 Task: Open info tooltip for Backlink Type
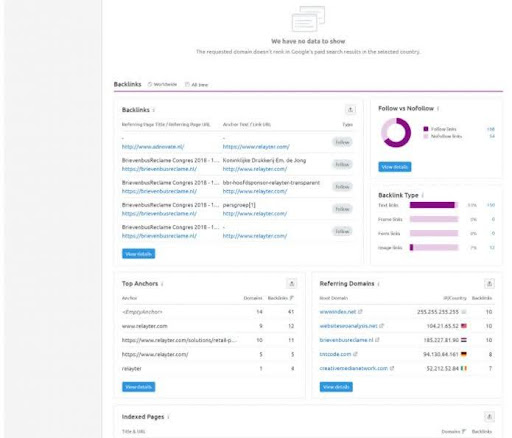tap(422, 195)
